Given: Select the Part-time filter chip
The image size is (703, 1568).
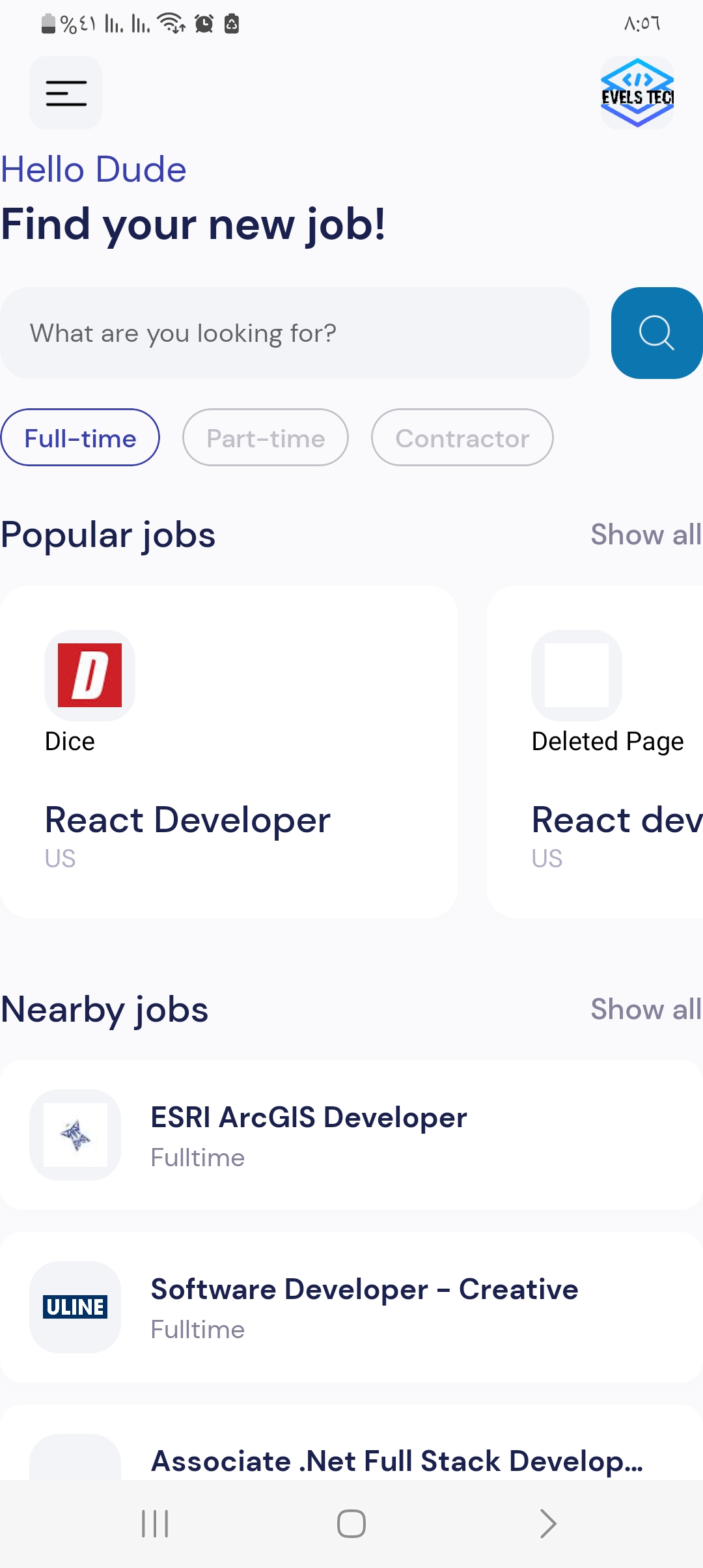Looking at the screenshot, I should 266,438.
